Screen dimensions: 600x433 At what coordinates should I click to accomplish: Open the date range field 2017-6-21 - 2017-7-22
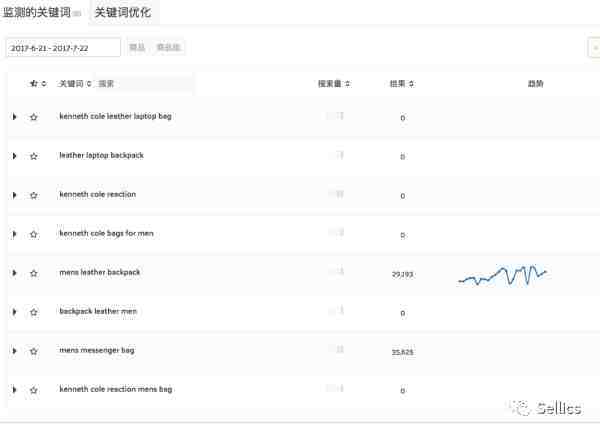[x=63, y=48]
